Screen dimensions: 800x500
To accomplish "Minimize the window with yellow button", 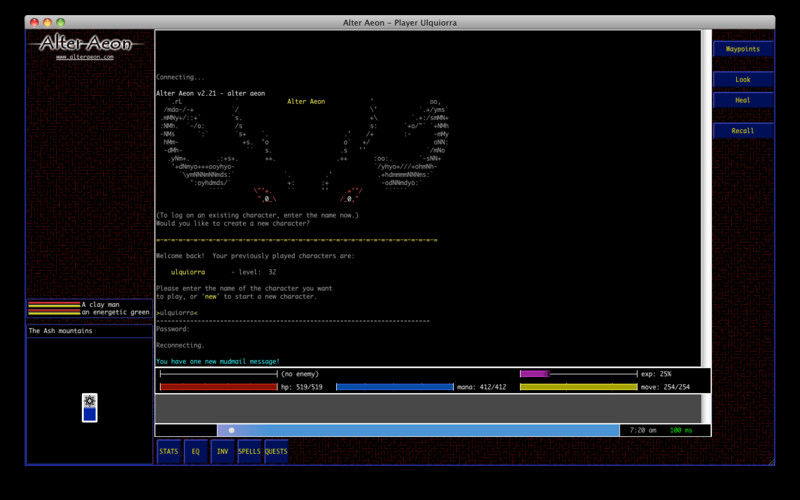I will pos(47,22).
